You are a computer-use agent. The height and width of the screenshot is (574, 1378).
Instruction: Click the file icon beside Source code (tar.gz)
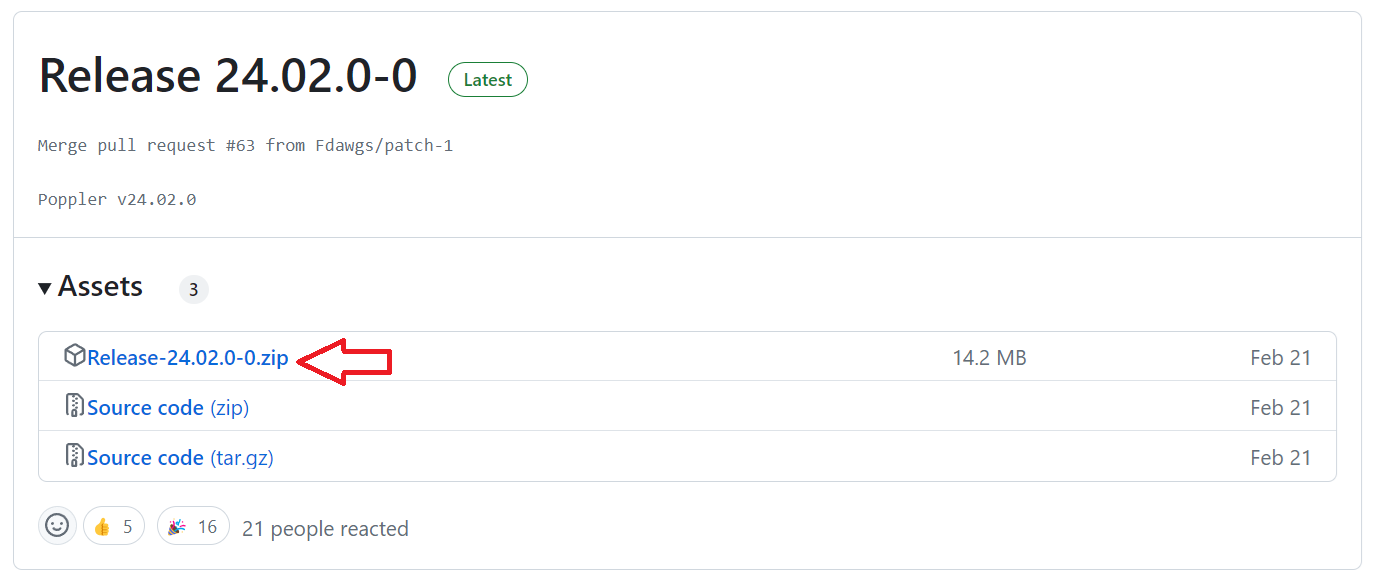pyautogui.click(x=74, y=456)
